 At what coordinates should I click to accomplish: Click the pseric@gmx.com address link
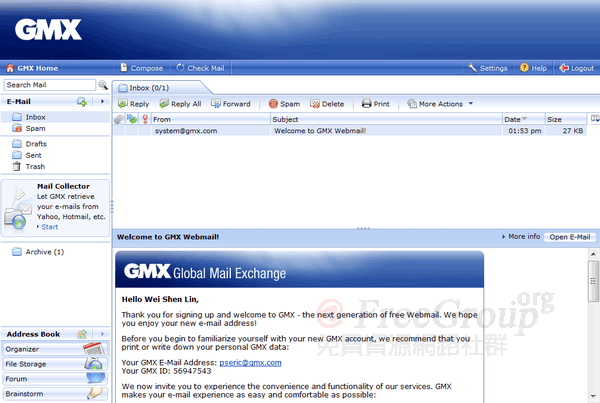click(250, 362)
